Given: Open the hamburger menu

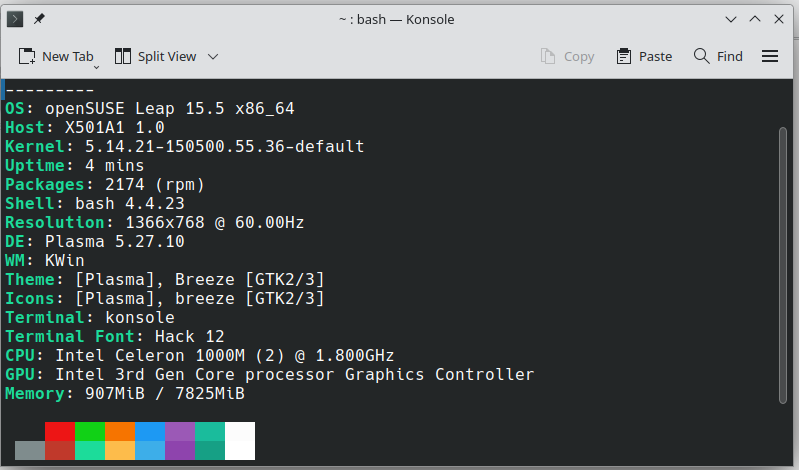Looking at the screenshot, I should (770, 56).
